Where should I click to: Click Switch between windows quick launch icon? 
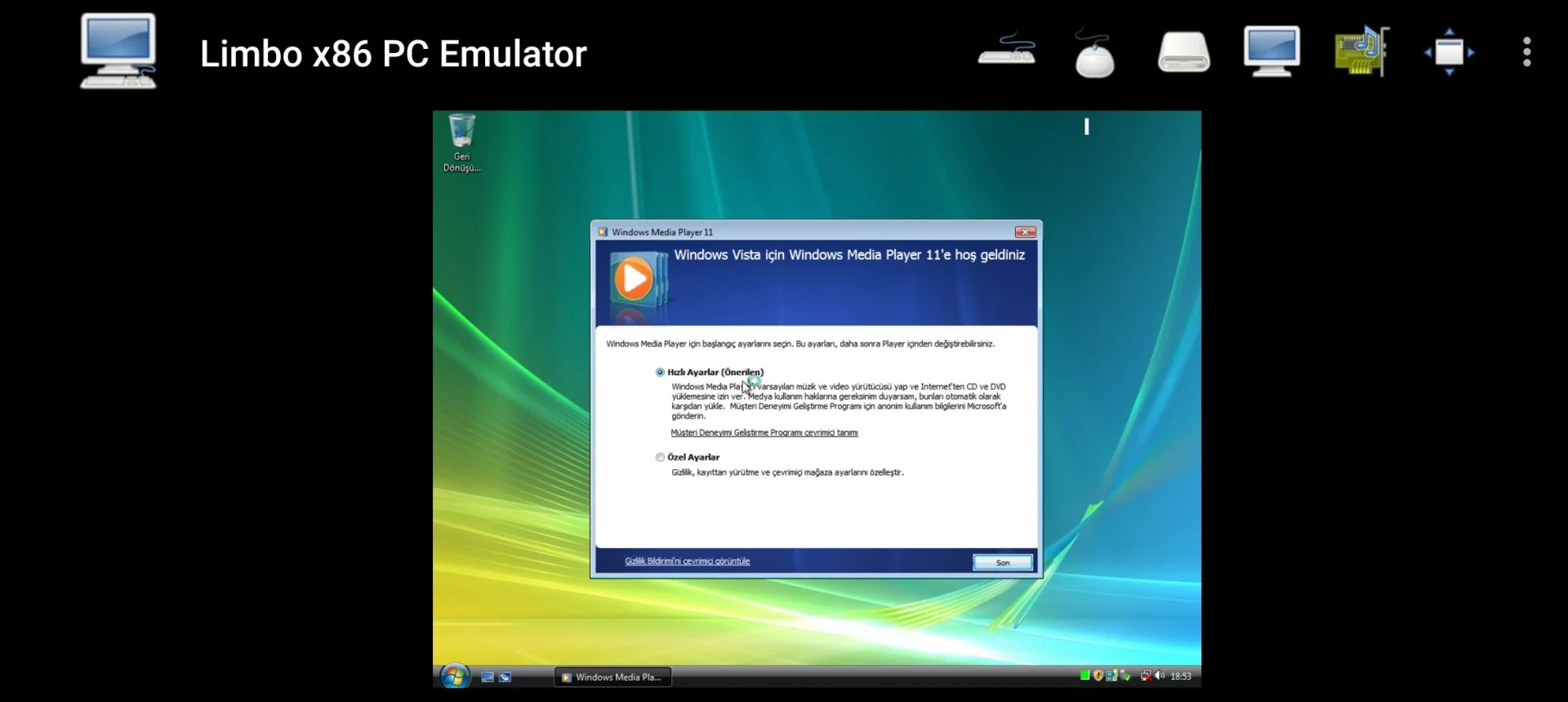pos(505,677)
